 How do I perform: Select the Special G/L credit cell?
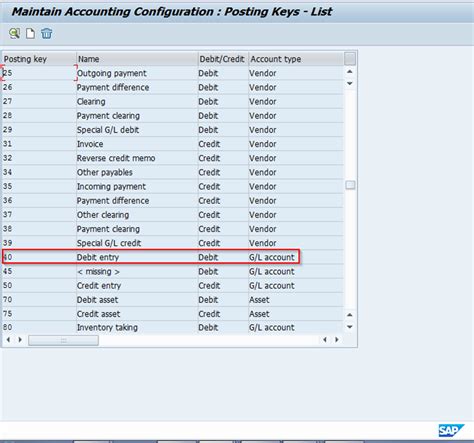[x=137, y=243]
